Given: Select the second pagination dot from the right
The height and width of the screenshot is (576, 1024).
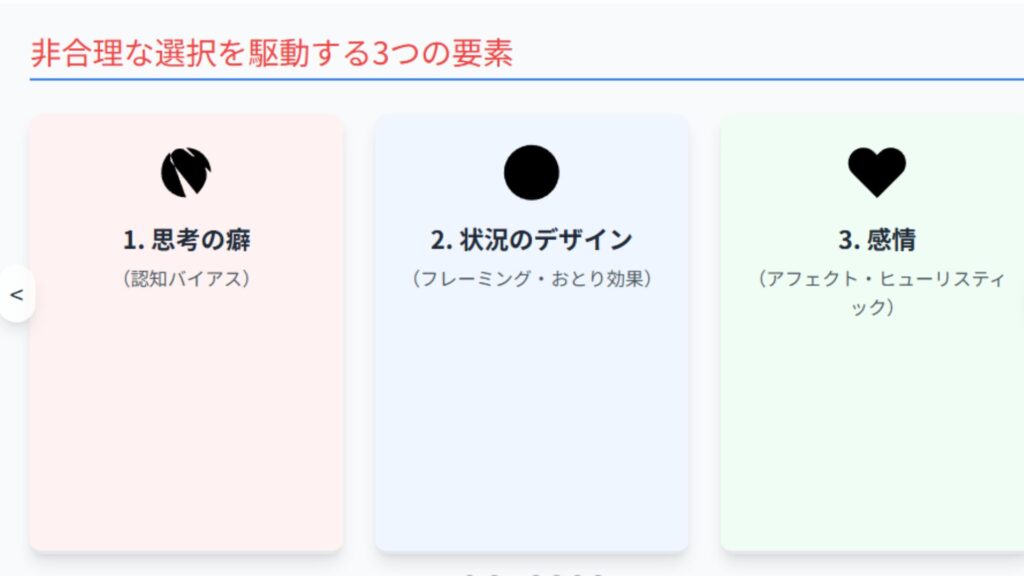Looking at the screenshot, I should click(578, 574).
